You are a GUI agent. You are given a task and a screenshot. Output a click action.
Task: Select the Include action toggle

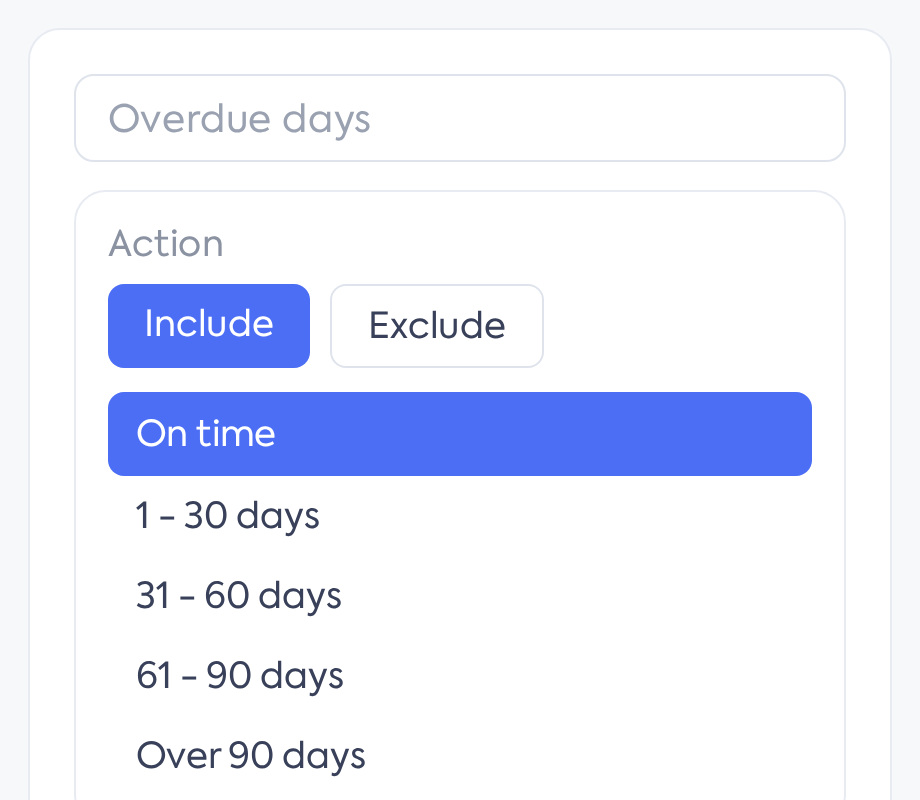pyautogui.click(x=209, y=326)
